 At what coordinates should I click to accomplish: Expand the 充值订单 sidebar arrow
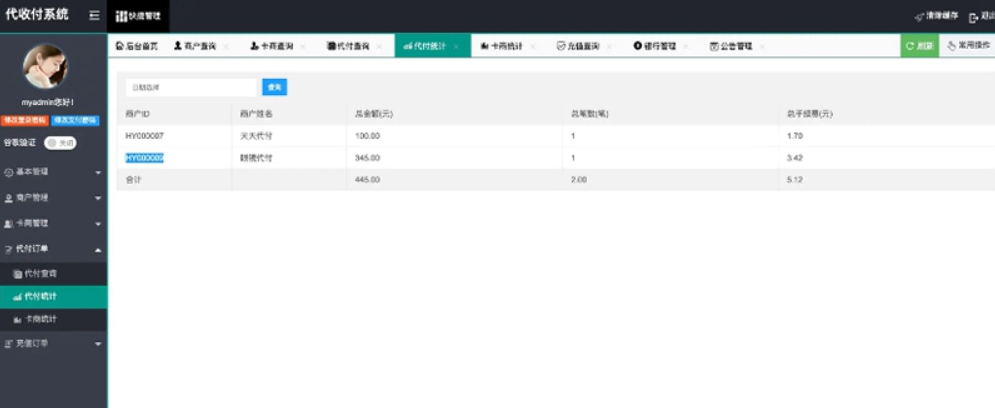98,344
